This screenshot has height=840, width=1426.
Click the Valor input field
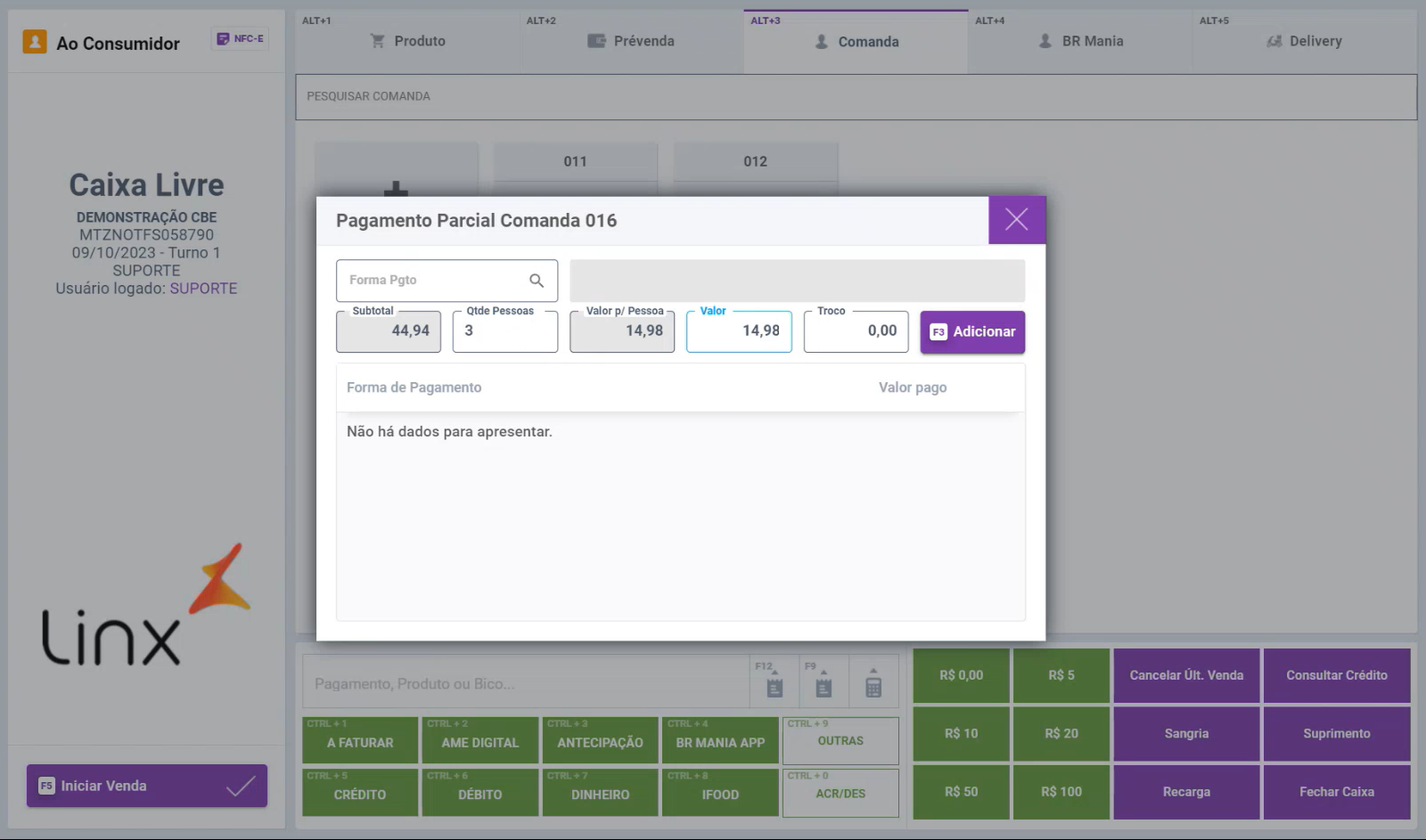click(739, 331)
